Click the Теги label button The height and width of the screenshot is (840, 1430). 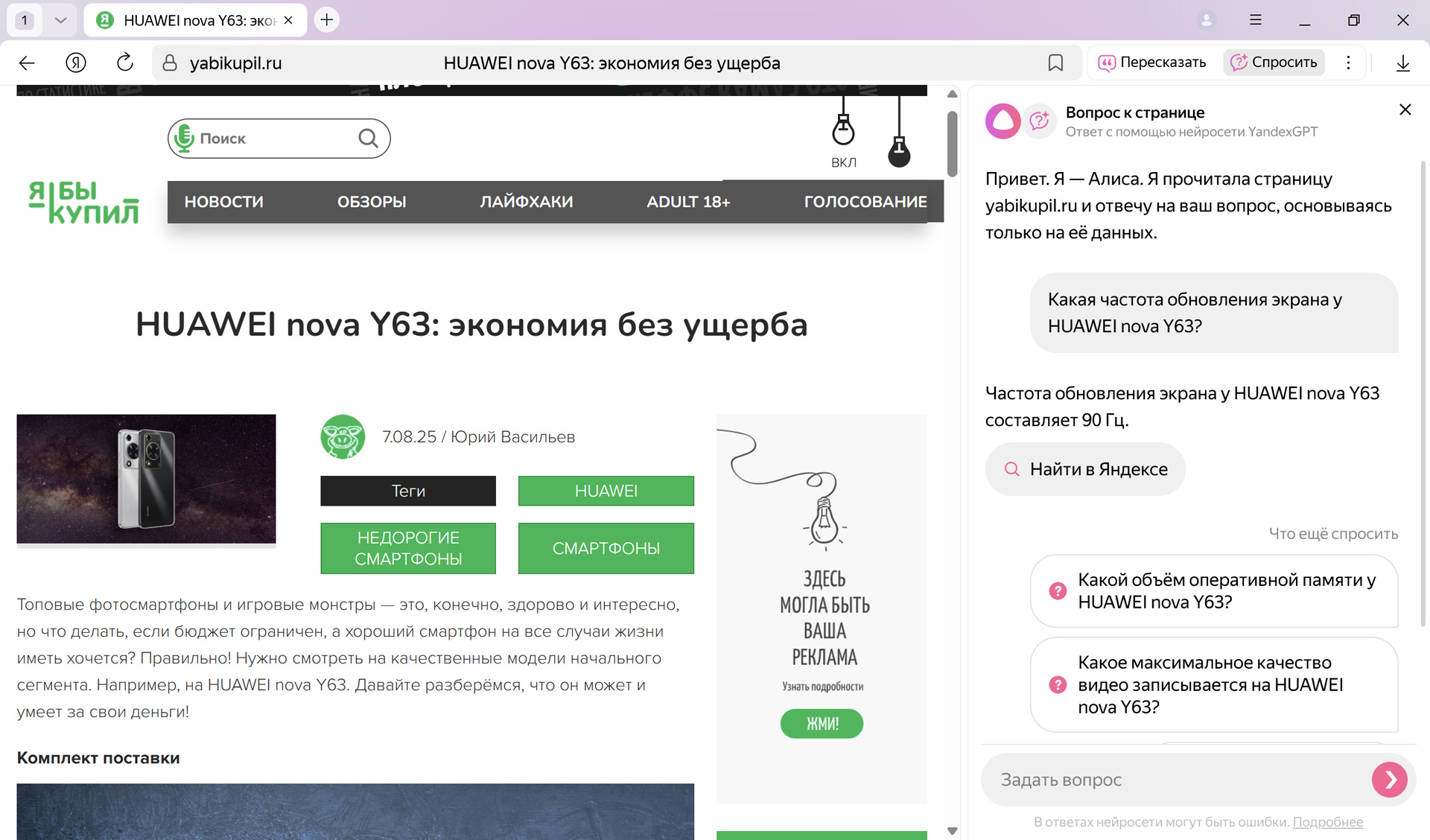pyautogui.click(x=408, y=491)
